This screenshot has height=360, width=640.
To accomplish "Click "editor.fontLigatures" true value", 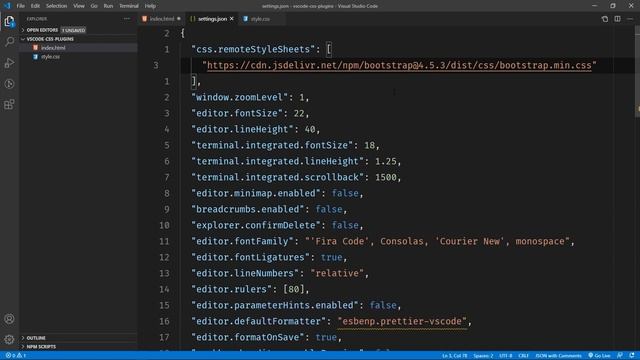I will (x=331, y=258).
